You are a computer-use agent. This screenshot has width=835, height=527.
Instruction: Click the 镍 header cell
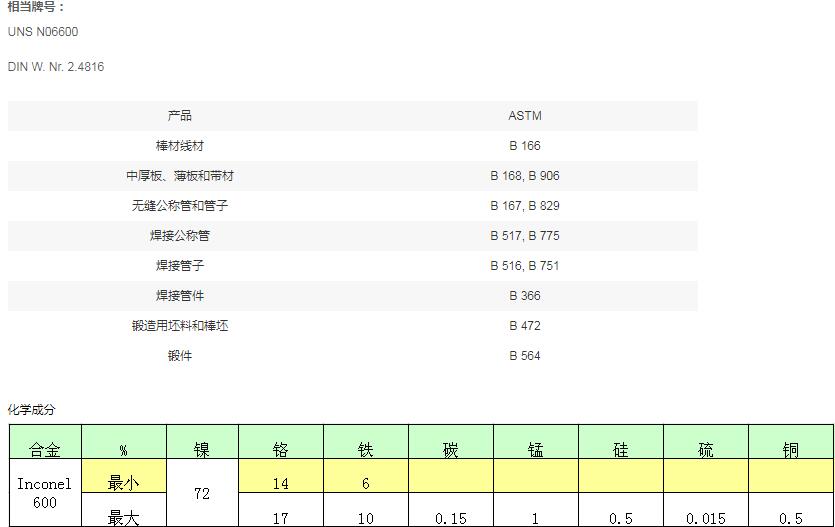202,442
